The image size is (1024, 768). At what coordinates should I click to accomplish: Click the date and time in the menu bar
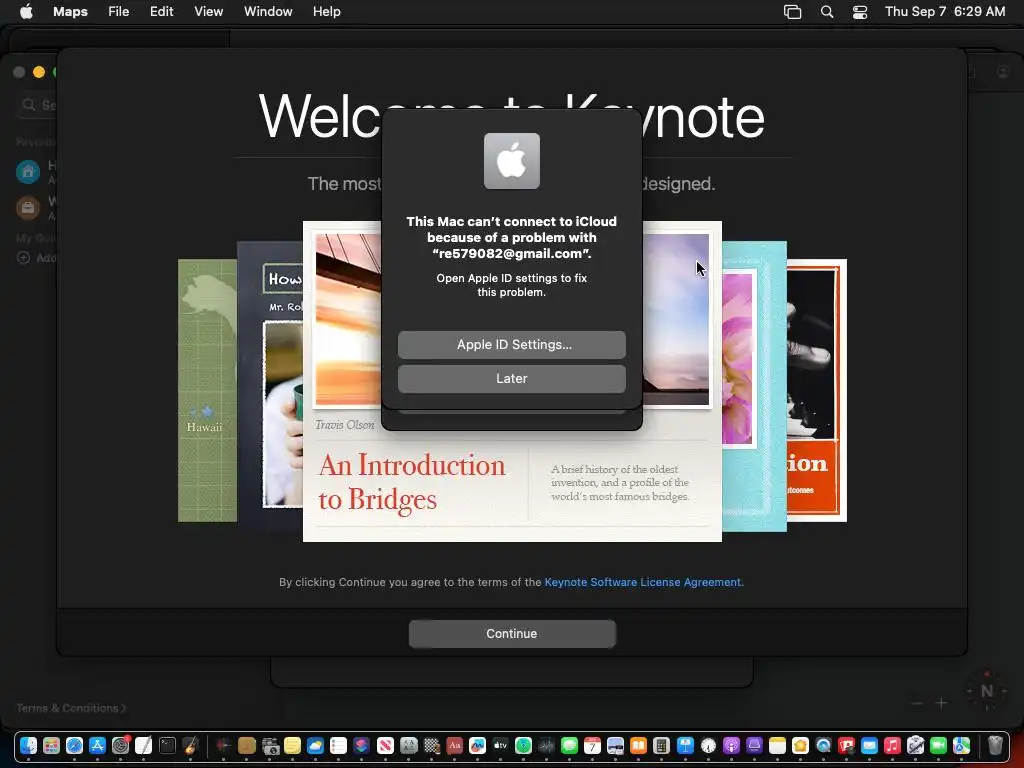(945, 11)
